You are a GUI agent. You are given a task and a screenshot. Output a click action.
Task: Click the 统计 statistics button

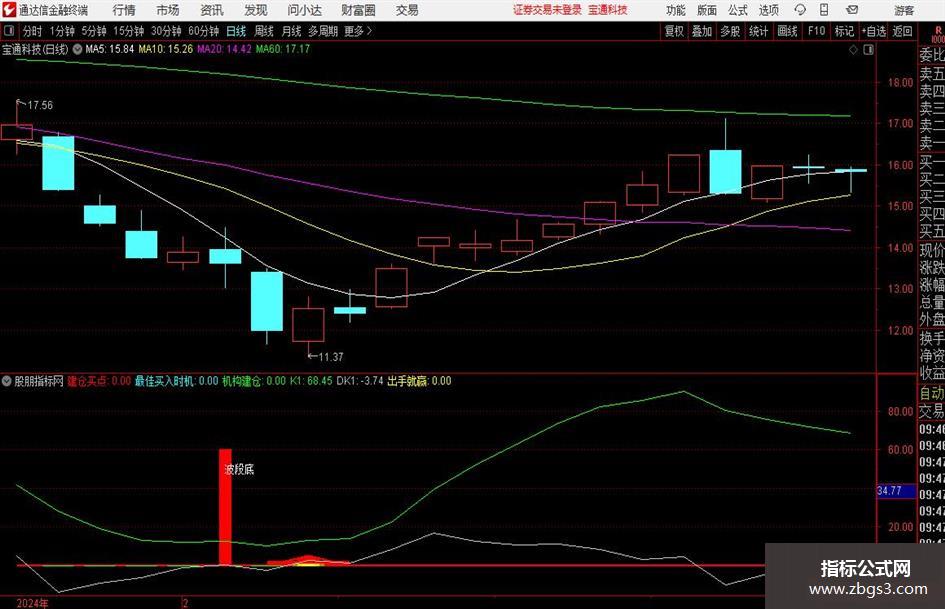pyautogui.click(x=758, y=31)
